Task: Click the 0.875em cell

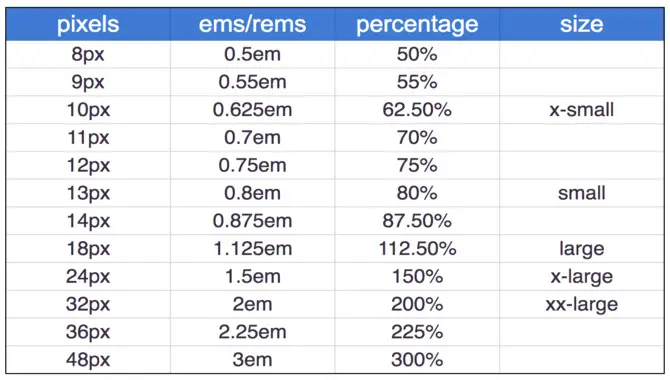Action: pyautogui.click(x=253, y=221)
